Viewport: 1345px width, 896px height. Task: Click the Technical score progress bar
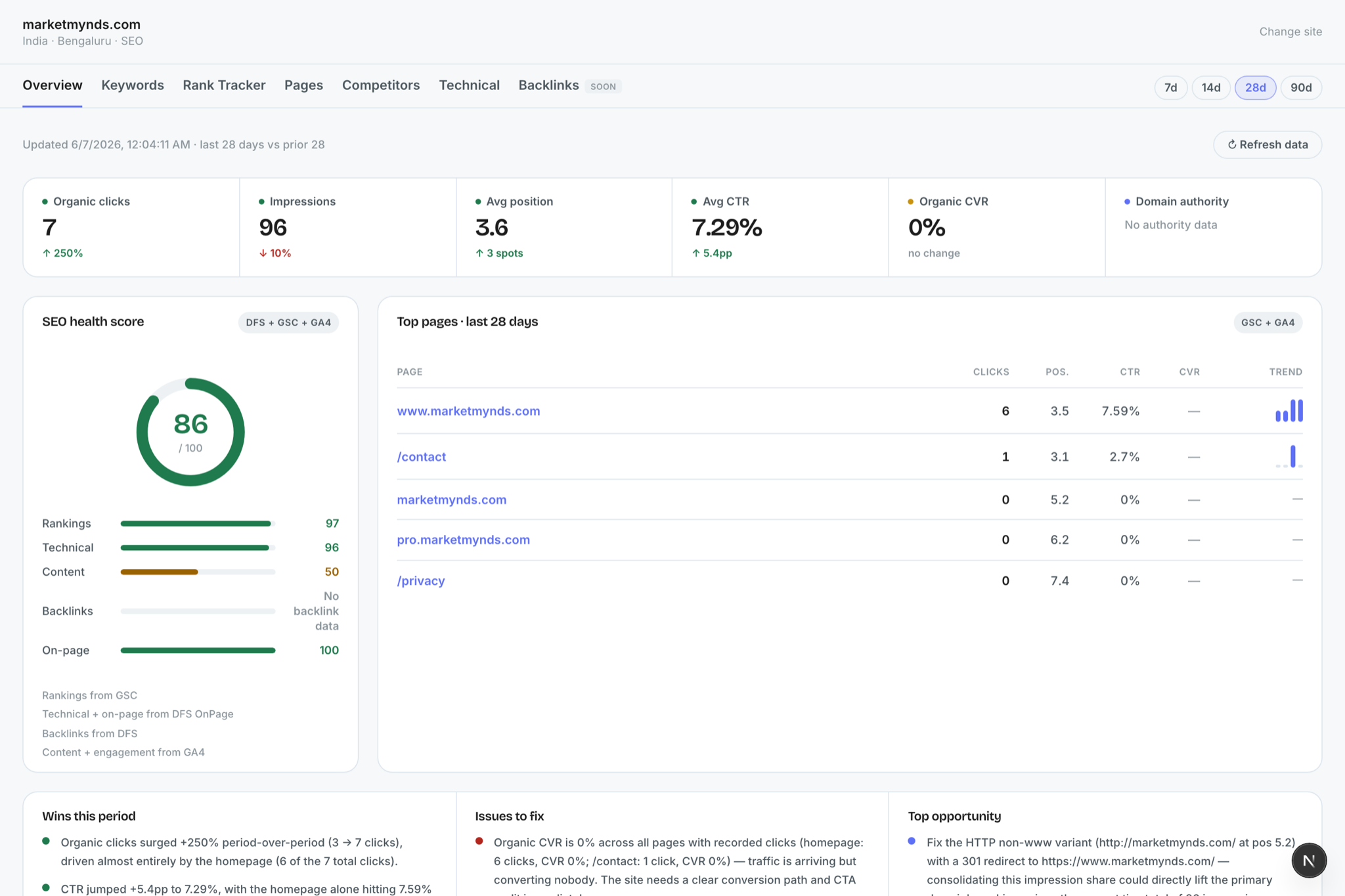(198, 547)
